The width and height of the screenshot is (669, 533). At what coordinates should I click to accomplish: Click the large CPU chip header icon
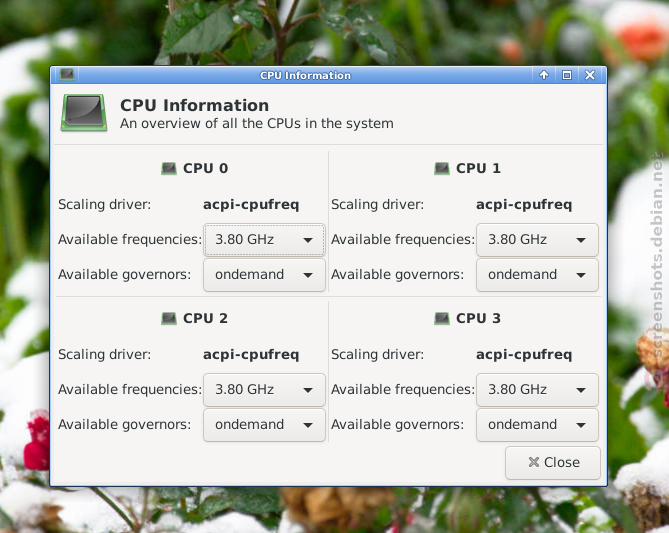tap(84, 113)
